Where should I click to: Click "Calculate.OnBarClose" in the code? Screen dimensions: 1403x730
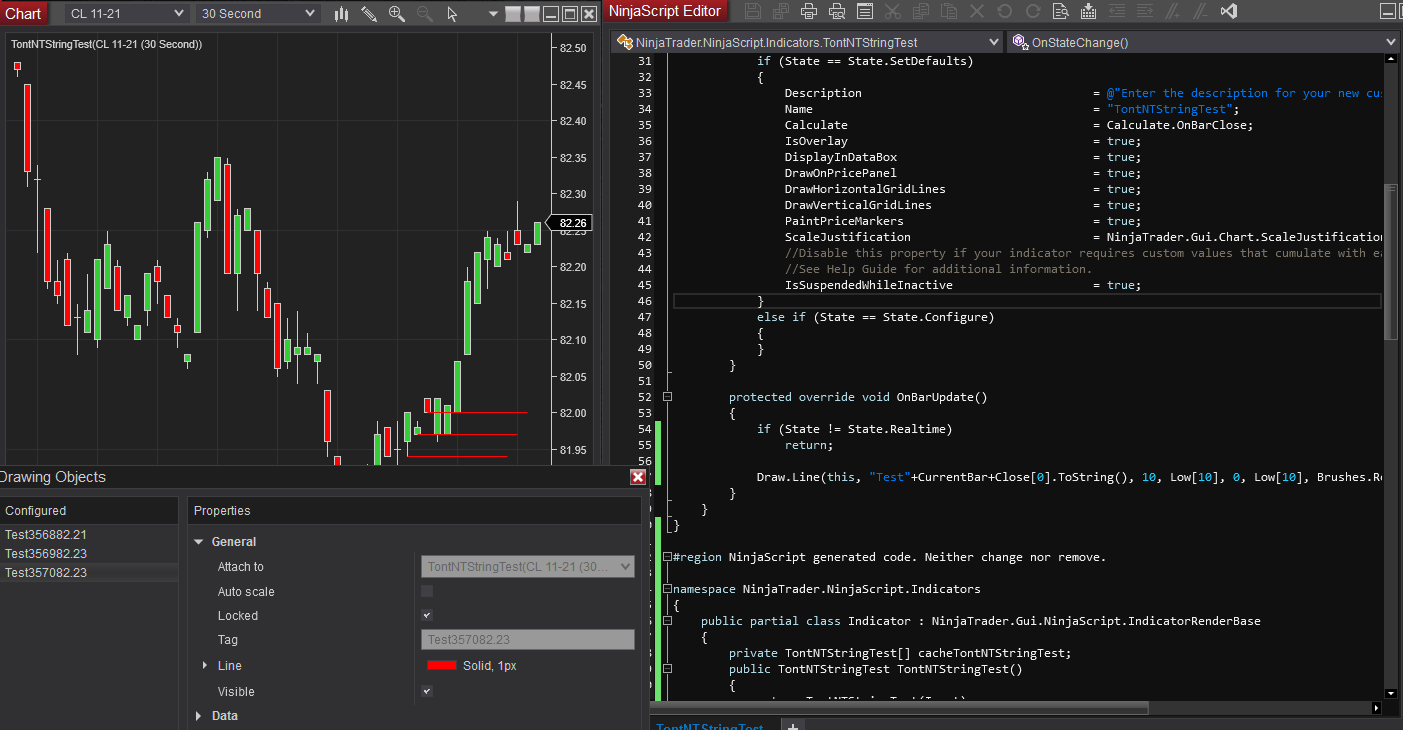[x=1179, y=125]
